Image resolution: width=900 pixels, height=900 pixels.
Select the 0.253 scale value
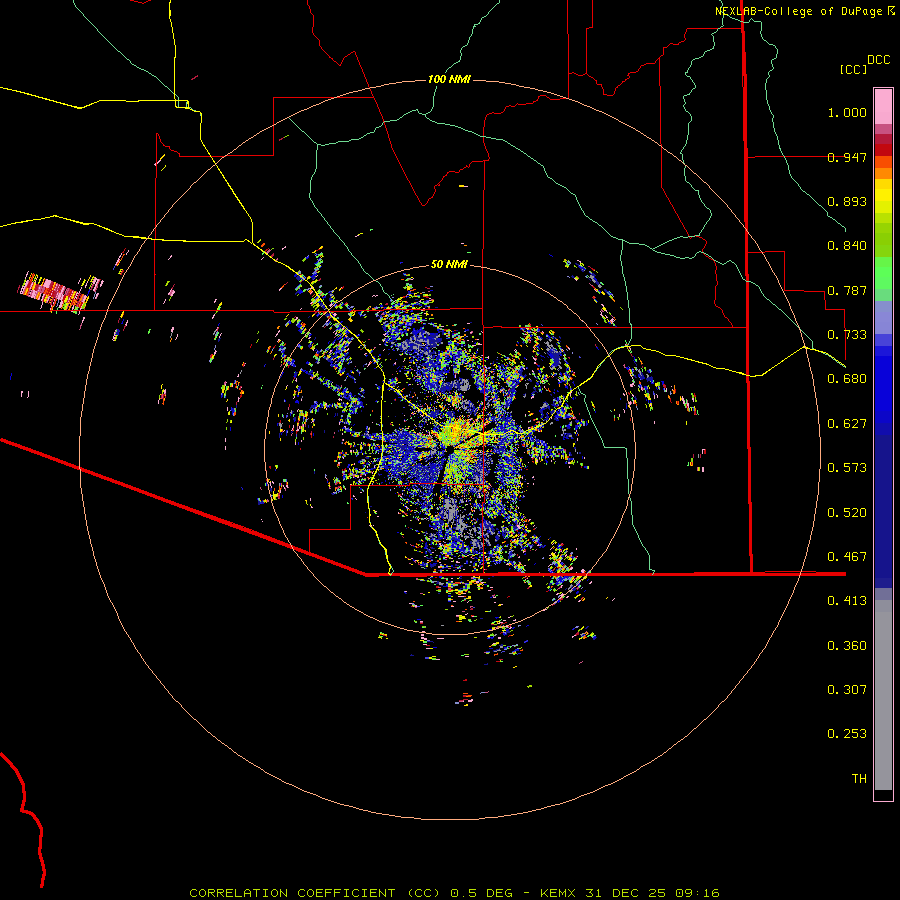point(847,734)
